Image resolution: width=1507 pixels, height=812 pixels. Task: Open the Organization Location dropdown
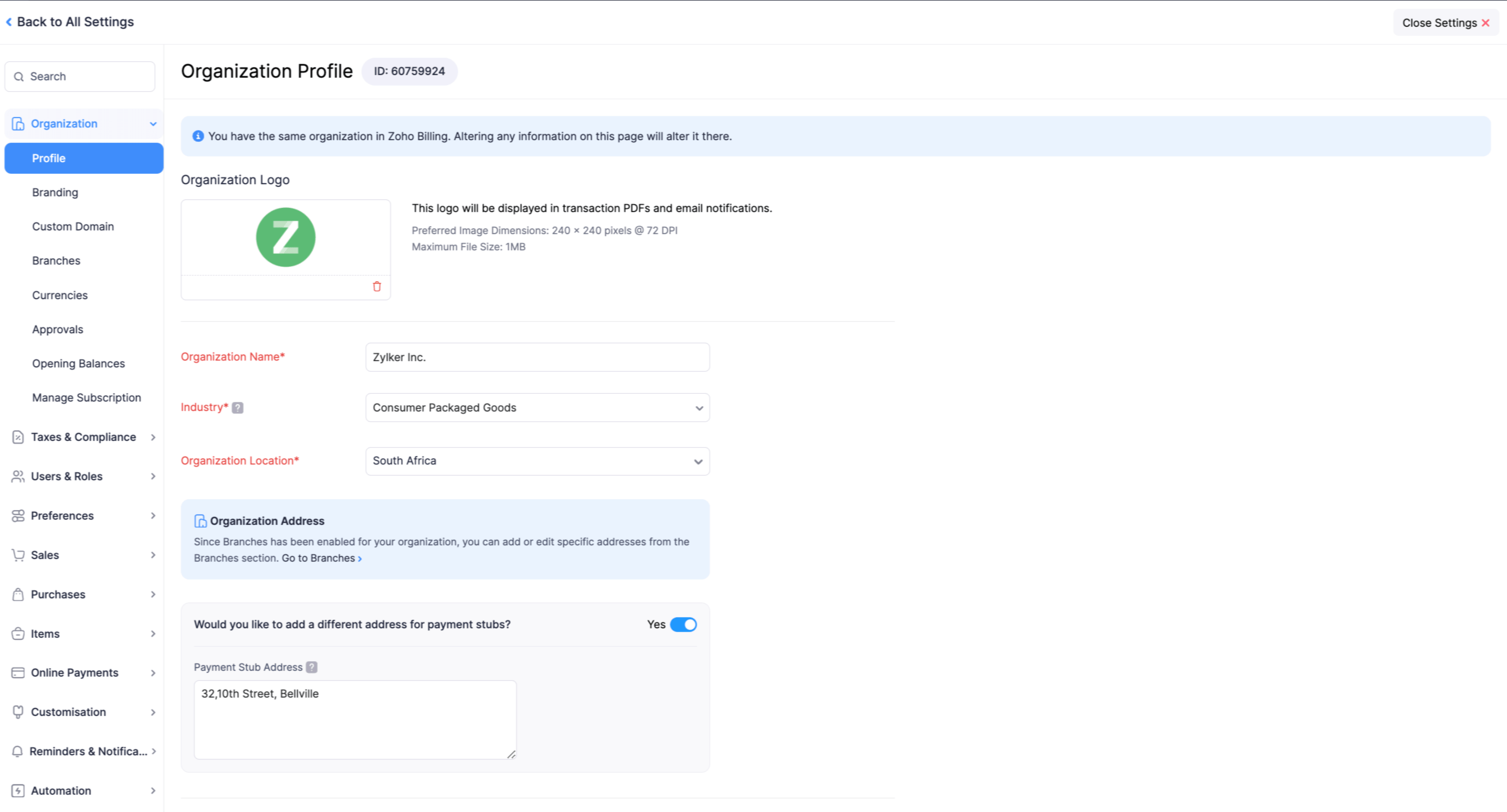click(x=537, y=461)
